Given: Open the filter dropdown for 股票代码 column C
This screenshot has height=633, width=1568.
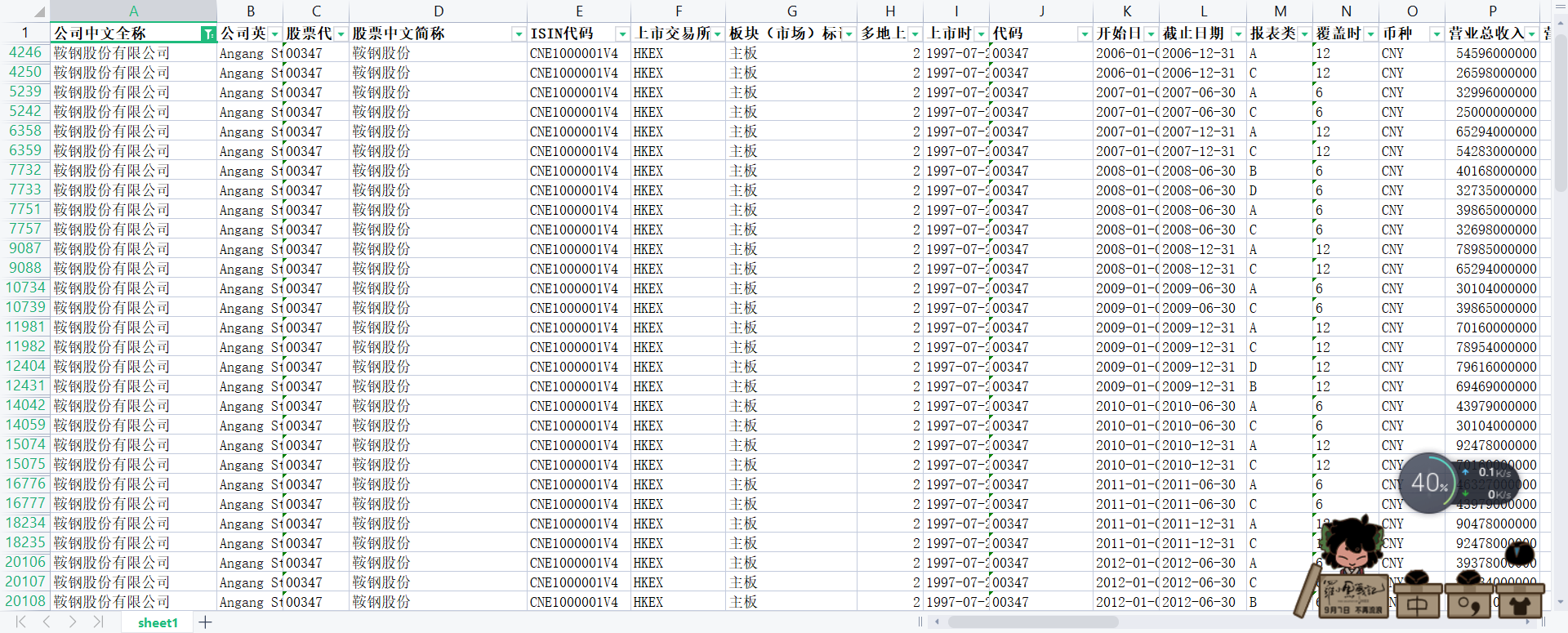Looking at the screenshot, I should 341,34.
